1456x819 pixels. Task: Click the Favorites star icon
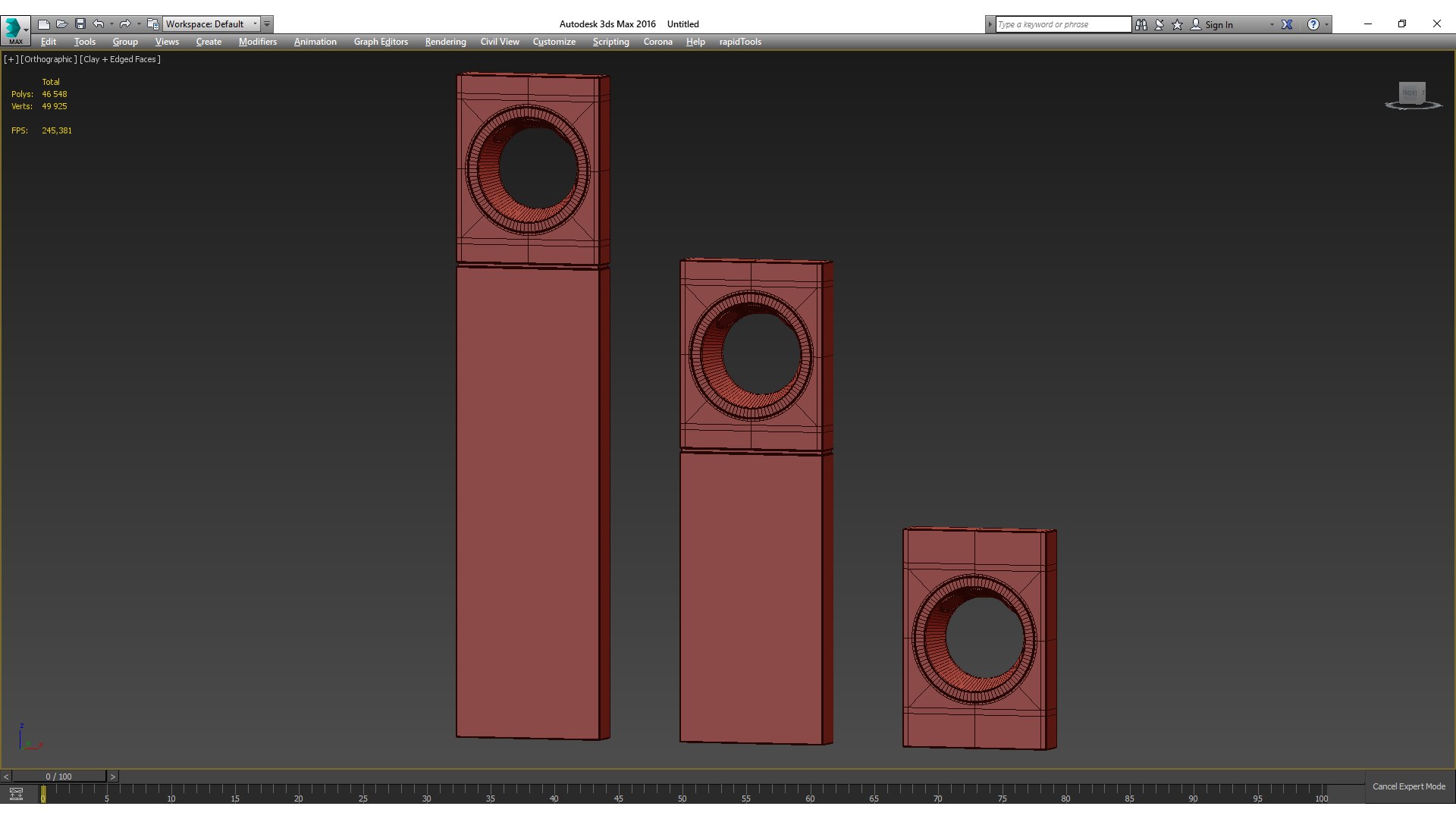pos(1178,24)
